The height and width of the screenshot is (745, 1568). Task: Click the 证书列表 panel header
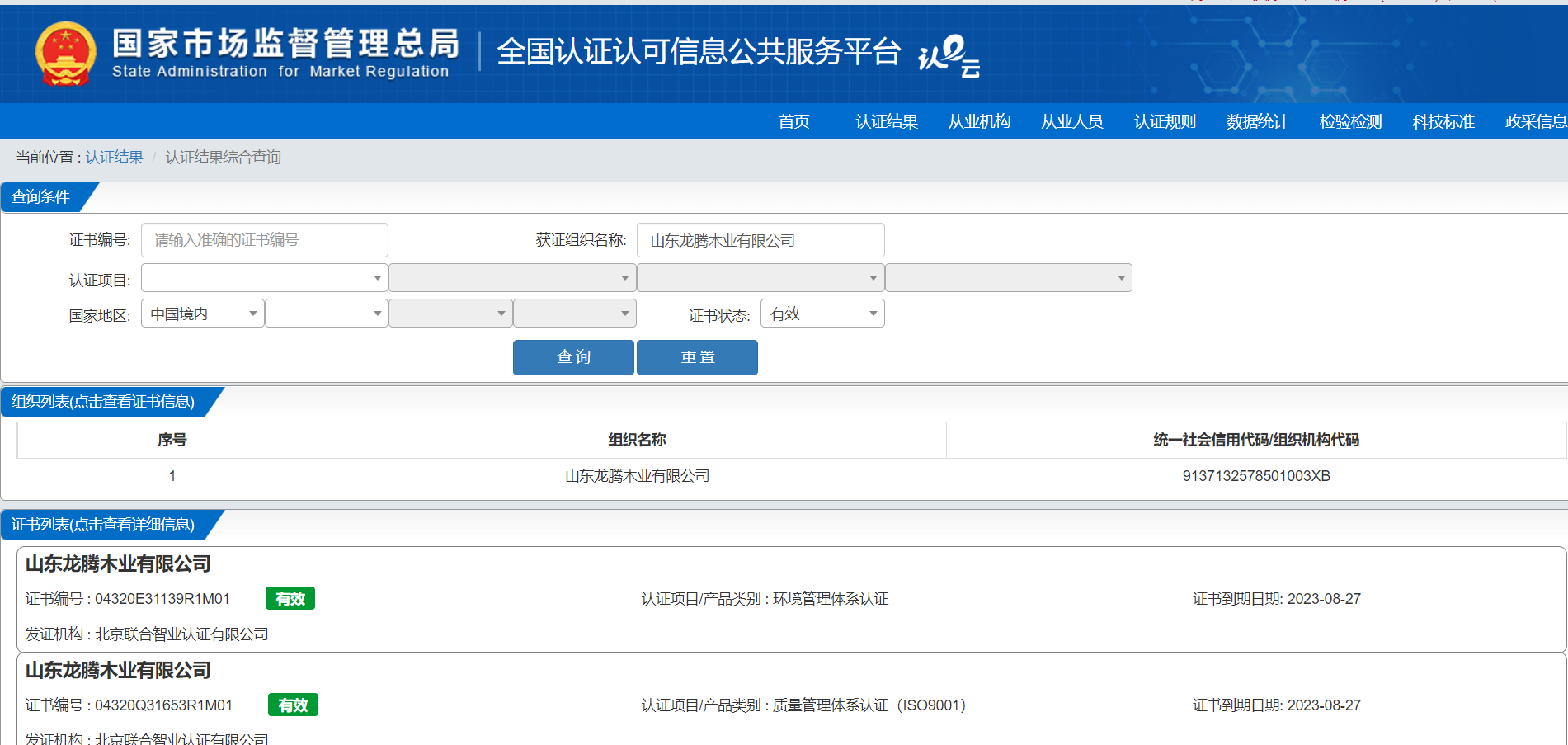click(x=103, y=525)
